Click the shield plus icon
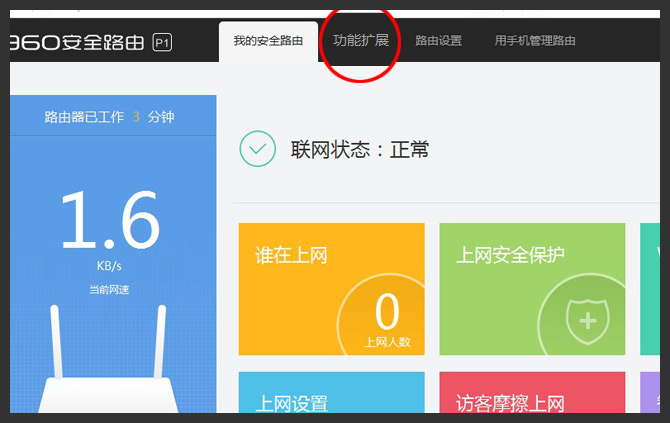The width and height of the screenshot is (670, 423). pos(585,321)
